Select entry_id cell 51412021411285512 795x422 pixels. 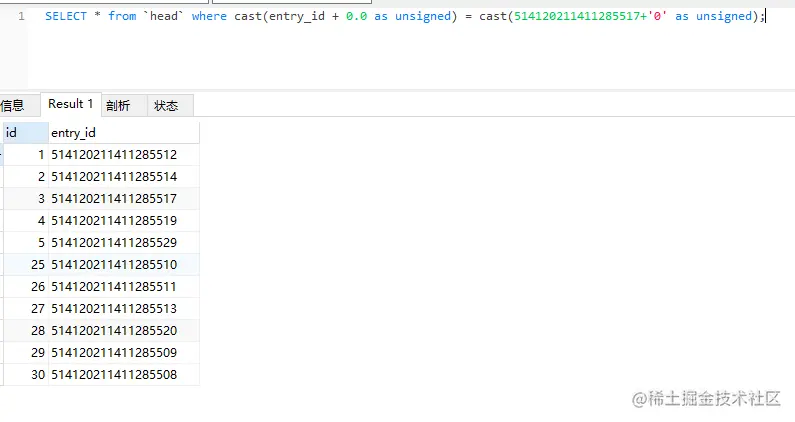pyautogui.click(x=124, y=155)
